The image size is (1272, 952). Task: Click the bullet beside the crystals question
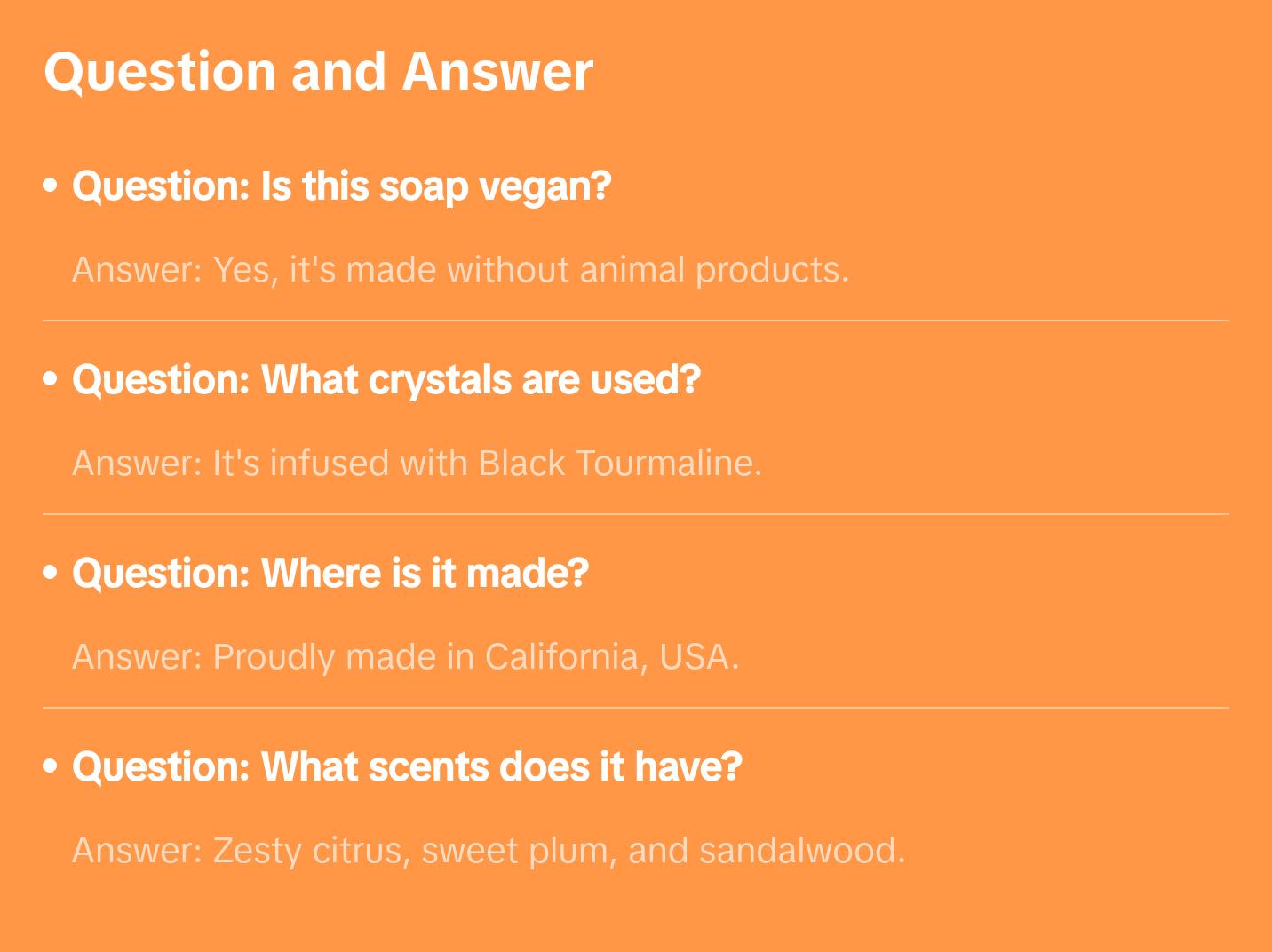click(51, 380)
